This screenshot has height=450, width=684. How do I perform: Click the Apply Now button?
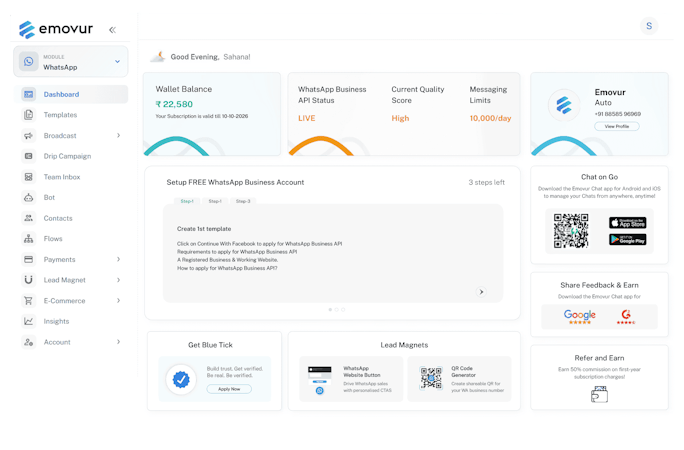click(x=229, y=389)
